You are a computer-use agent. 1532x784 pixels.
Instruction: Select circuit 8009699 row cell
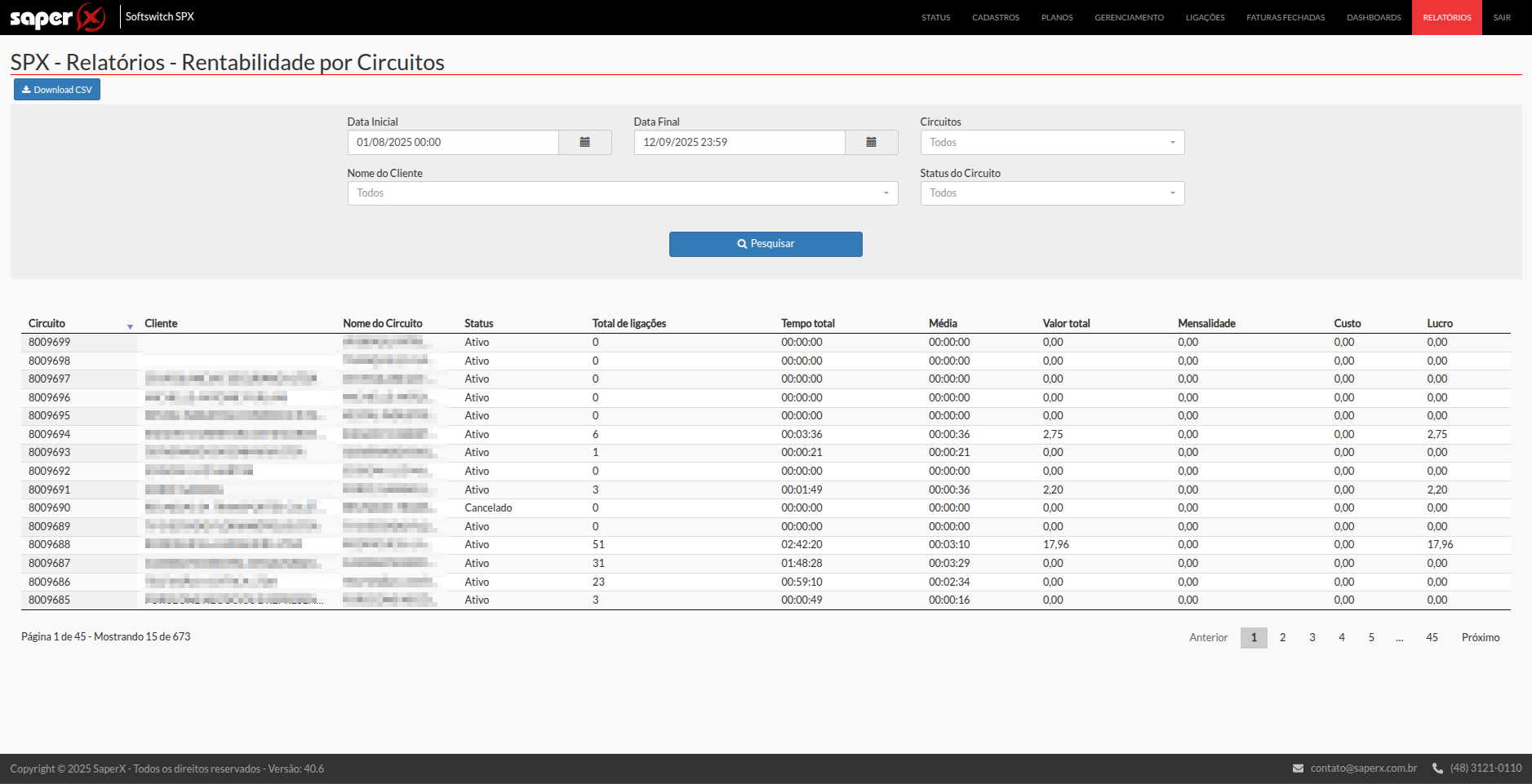tap(49, 343)
